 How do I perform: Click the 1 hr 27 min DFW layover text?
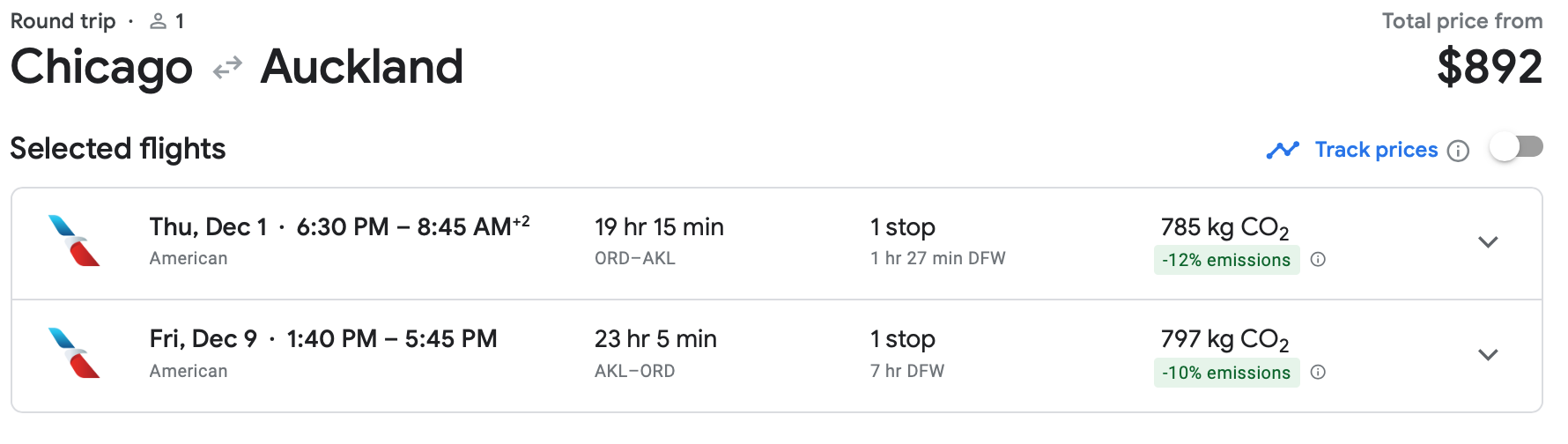tap(937, 258)
